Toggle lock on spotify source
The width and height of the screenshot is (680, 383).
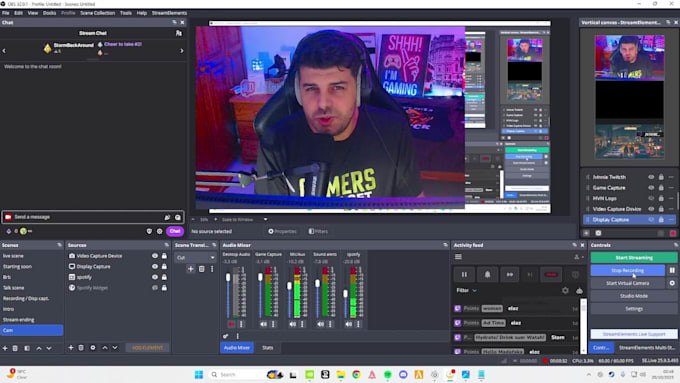point(164,277)
